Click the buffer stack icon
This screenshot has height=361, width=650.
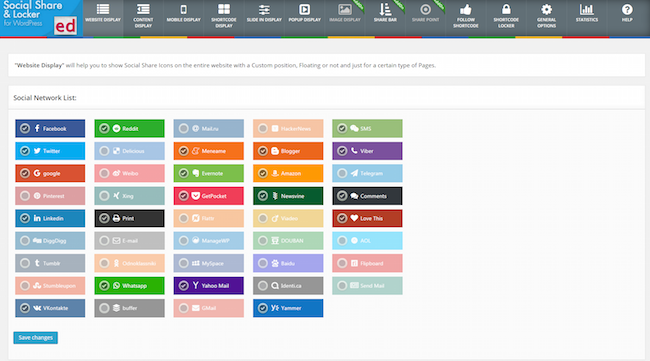[116, 308]
